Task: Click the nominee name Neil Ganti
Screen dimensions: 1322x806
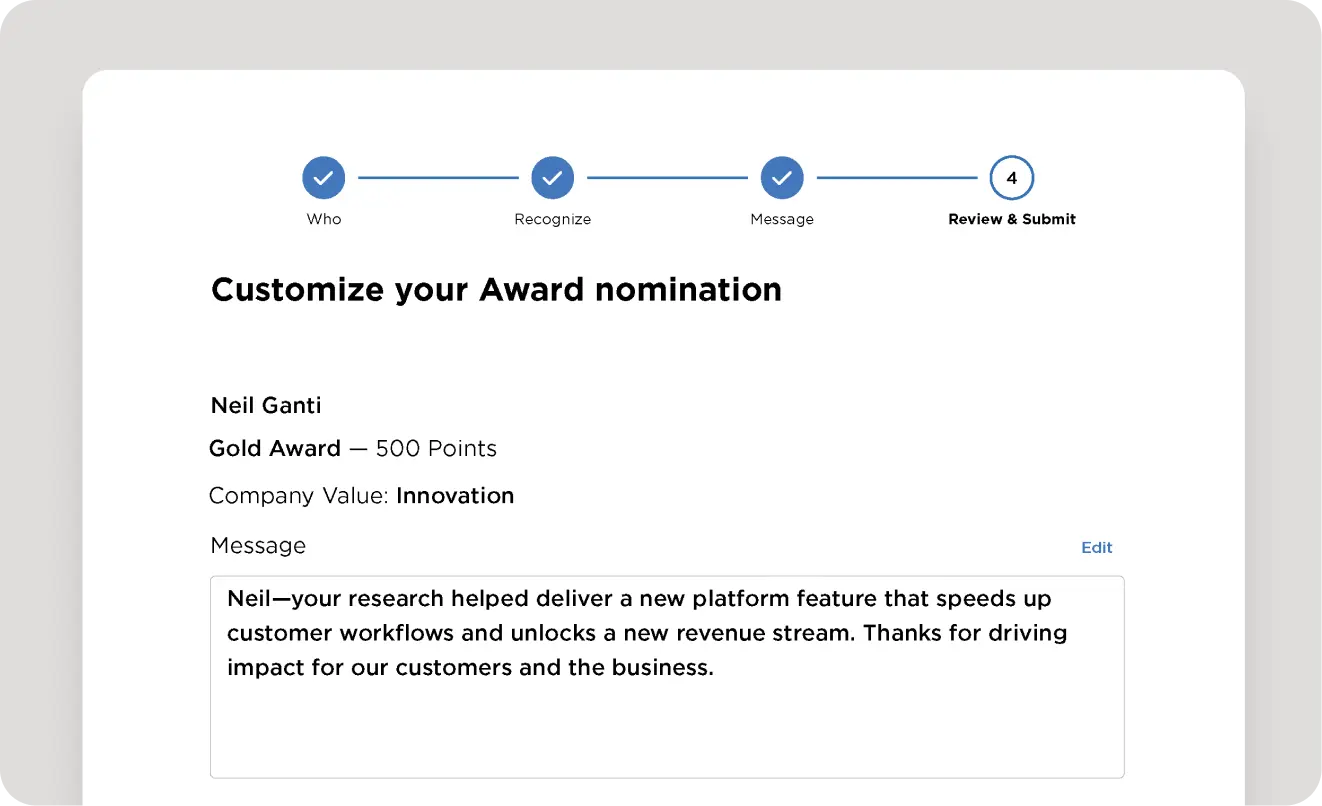Action: click(x=266, y=405)
